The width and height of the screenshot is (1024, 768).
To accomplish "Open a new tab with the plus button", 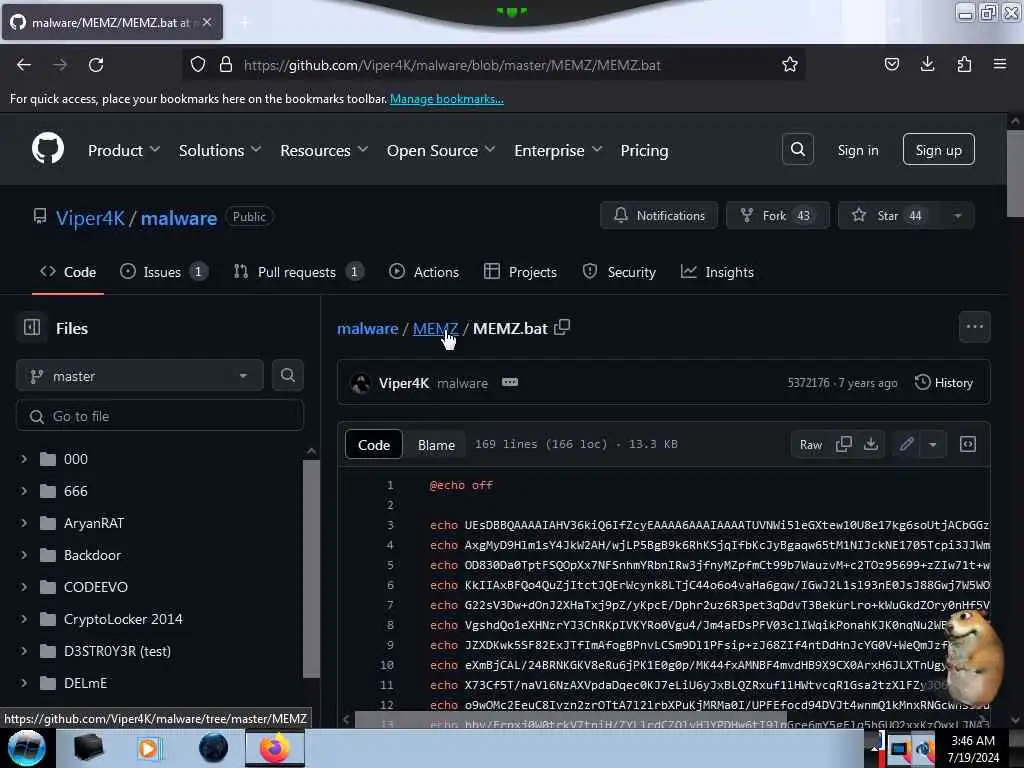I will [244, 23].
